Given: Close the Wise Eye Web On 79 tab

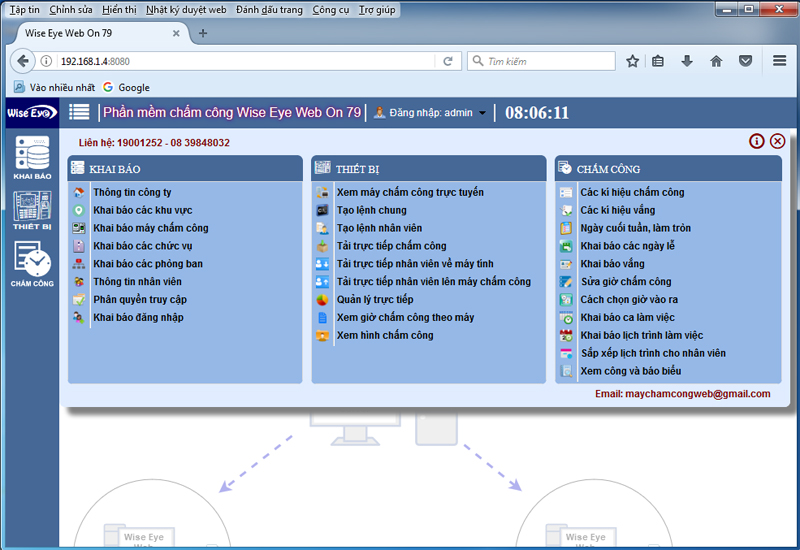Looking at the screenshot, I should coord(176,33).
